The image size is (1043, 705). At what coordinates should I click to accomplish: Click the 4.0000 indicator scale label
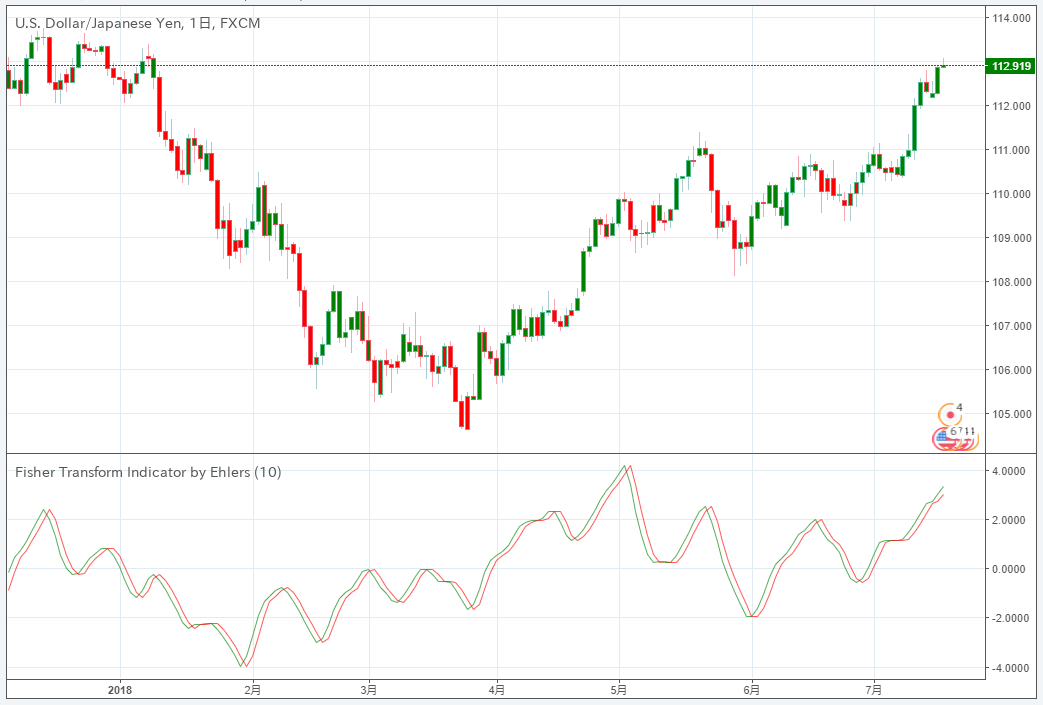click(x=1008, y=471)
